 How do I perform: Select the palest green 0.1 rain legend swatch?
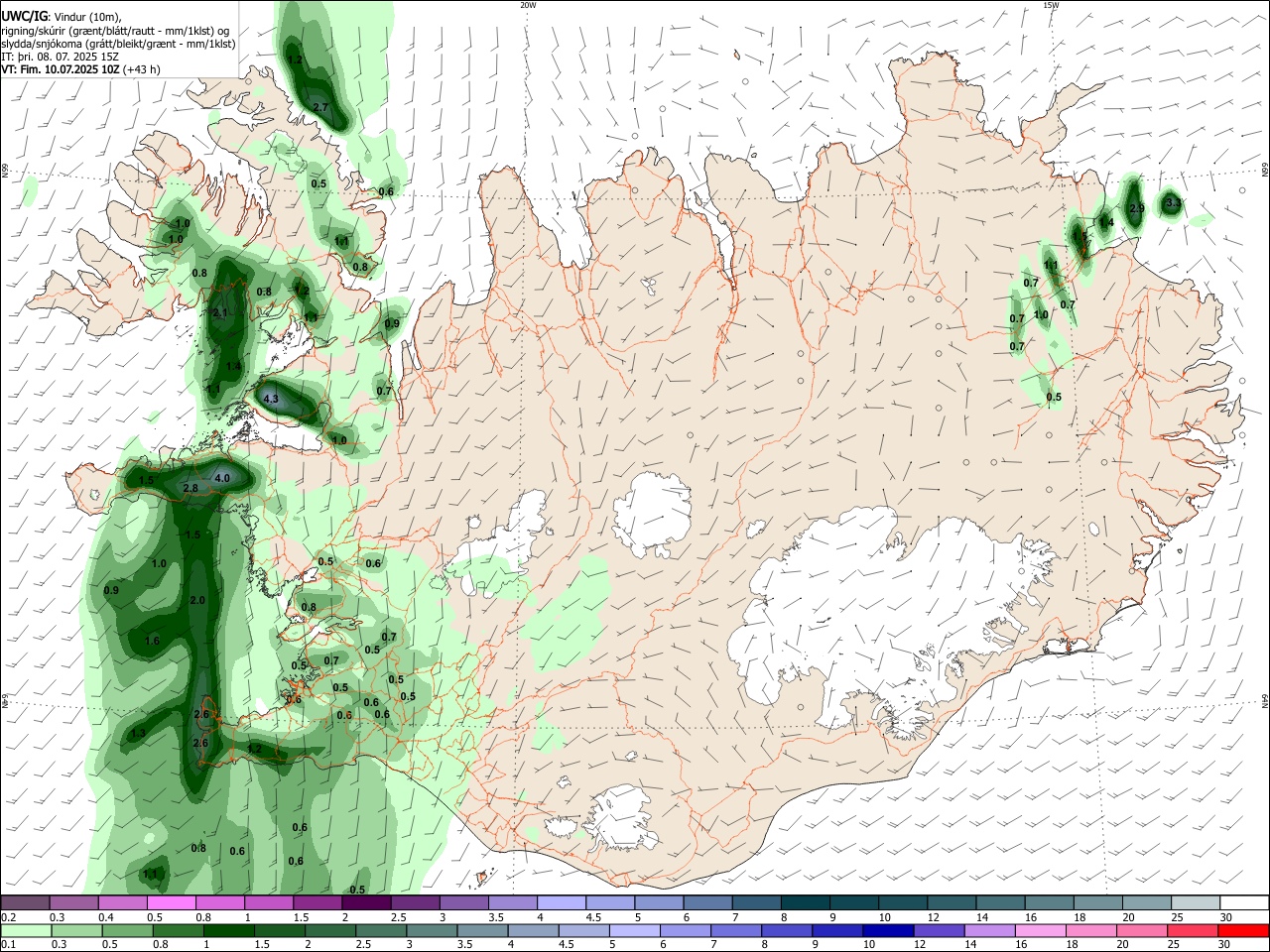tap(26, 930)
